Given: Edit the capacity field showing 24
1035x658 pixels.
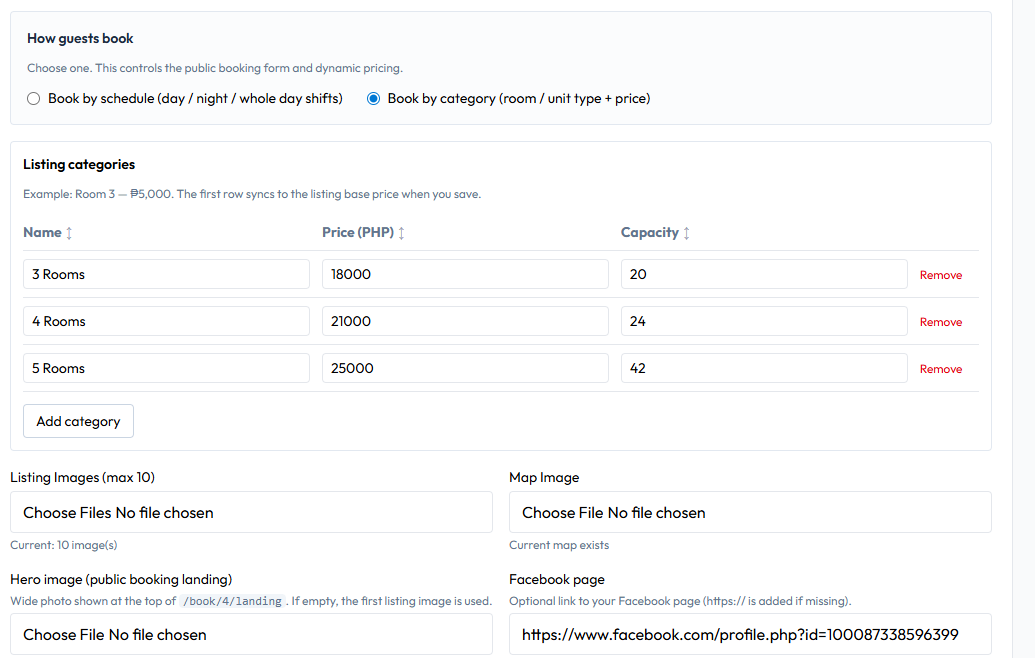Looking at the screenshot, I should click(764, 321).
